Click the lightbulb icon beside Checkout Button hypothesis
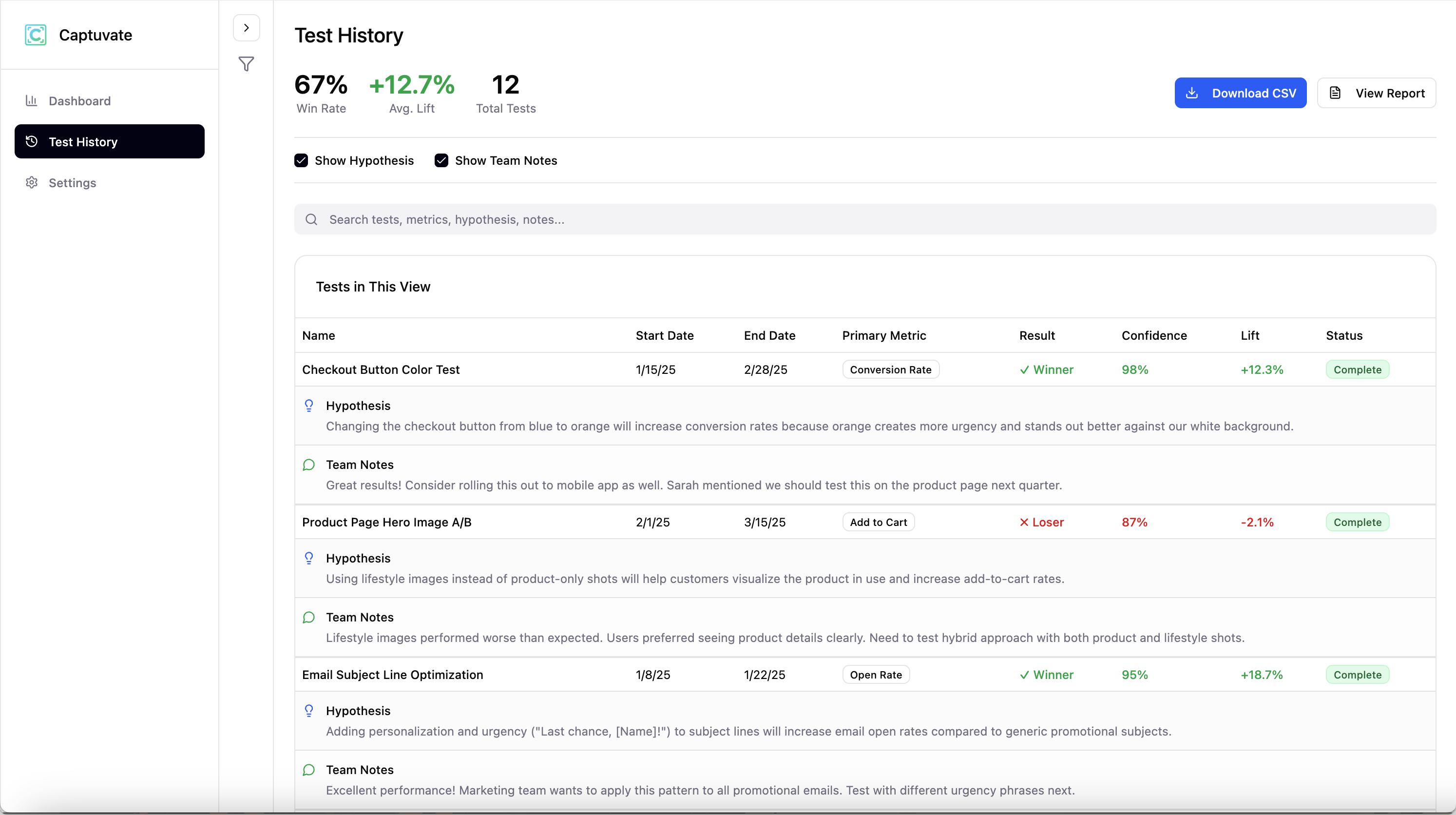The height and width of the screenshot is (815, 1456). click(x=308, y=405)
